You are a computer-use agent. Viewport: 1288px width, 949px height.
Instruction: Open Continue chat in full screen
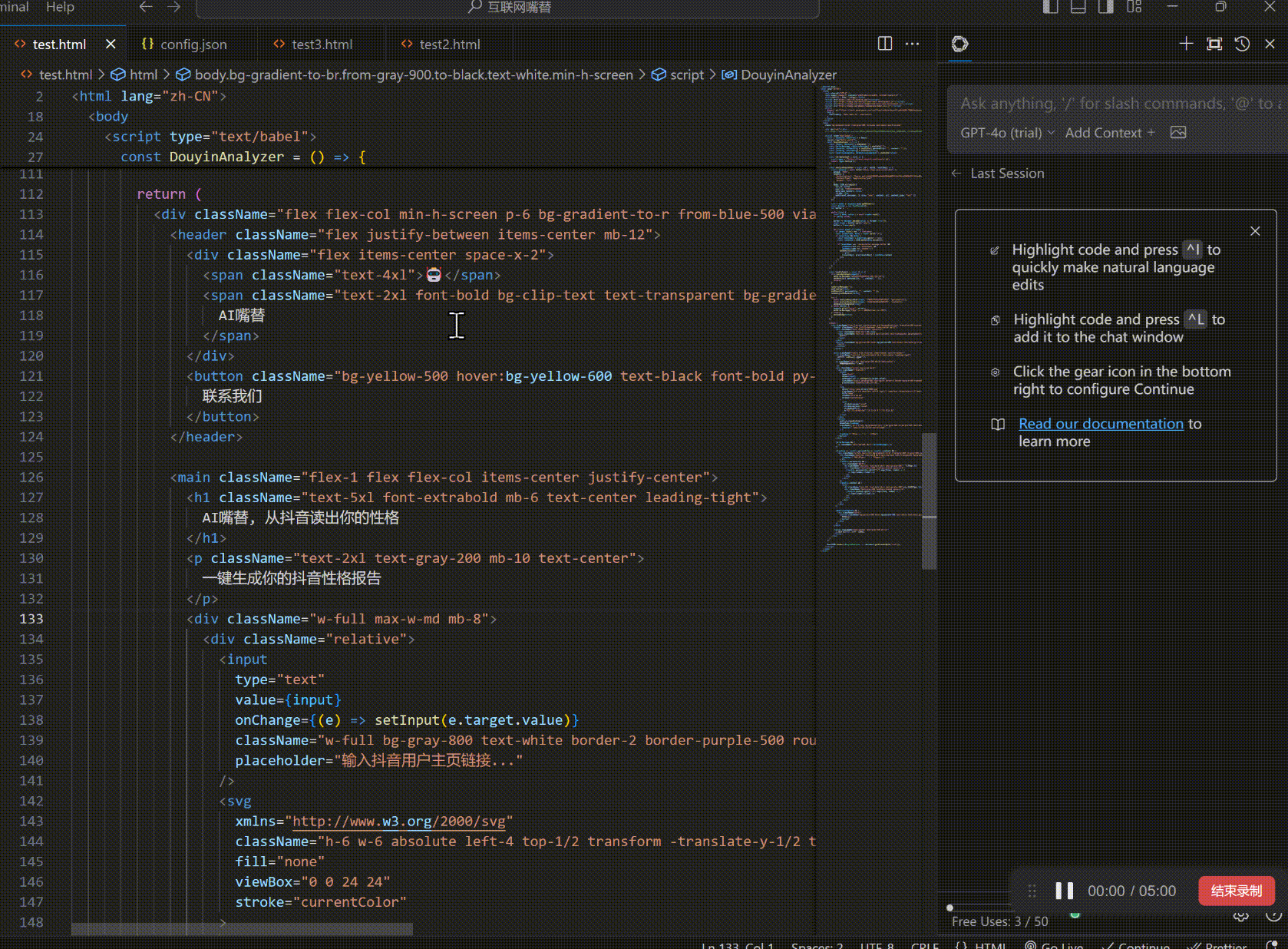coord(1214,44)
